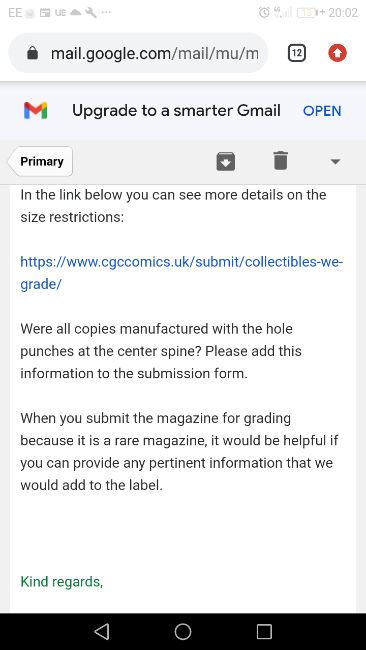Open recent apps with square button
Viewport: 366px width, 650px height.
[264, 631]
